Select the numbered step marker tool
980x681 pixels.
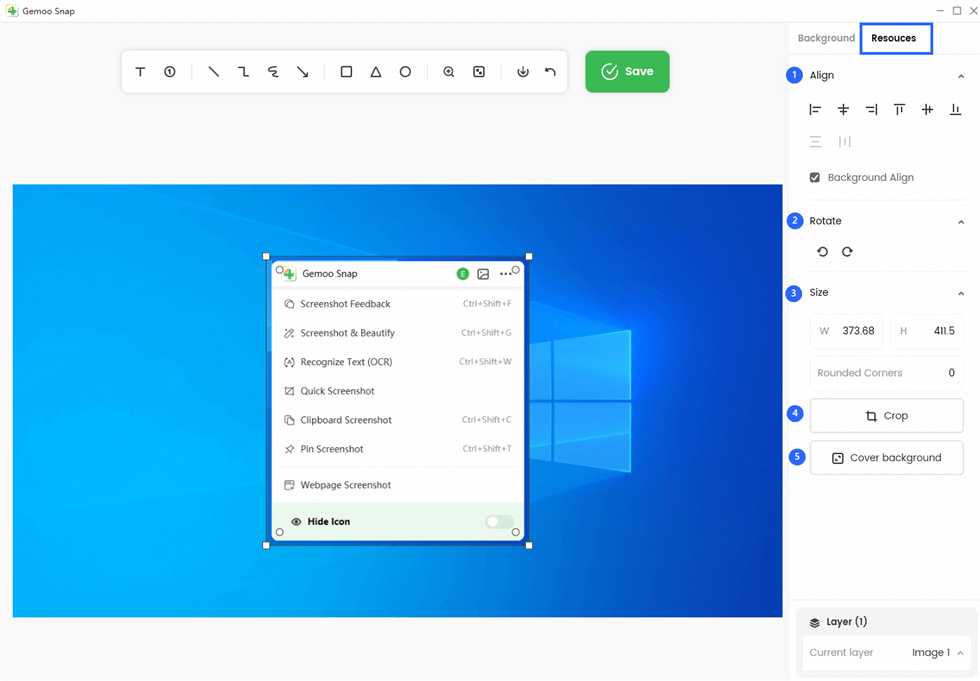click(x=169, y=72)
